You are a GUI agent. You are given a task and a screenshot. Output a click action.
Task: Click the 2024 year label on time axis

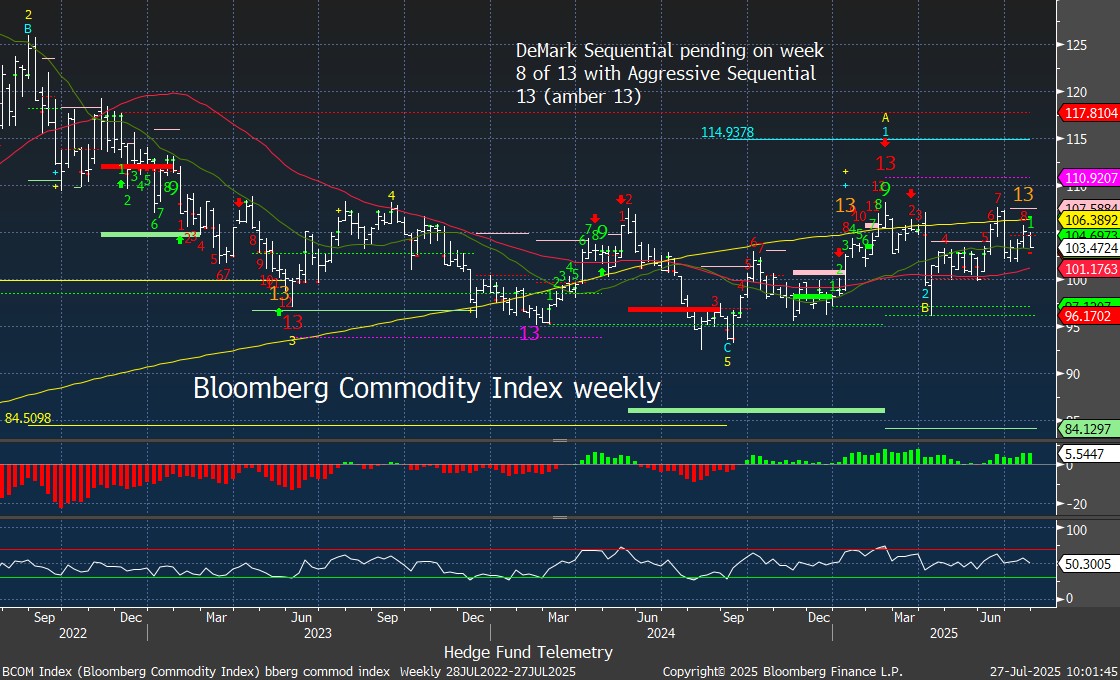point(661,633)
